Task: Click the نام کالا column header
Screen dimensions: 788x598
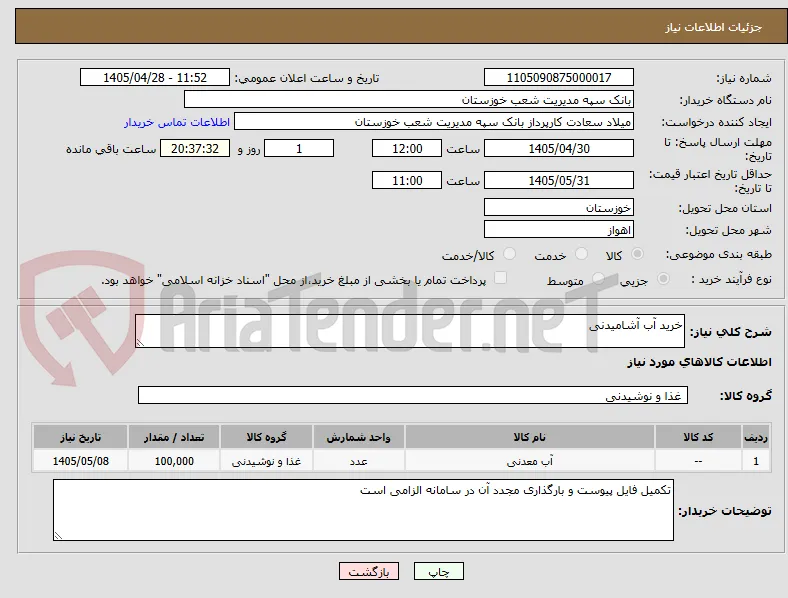Action: (x=530, y=437)
